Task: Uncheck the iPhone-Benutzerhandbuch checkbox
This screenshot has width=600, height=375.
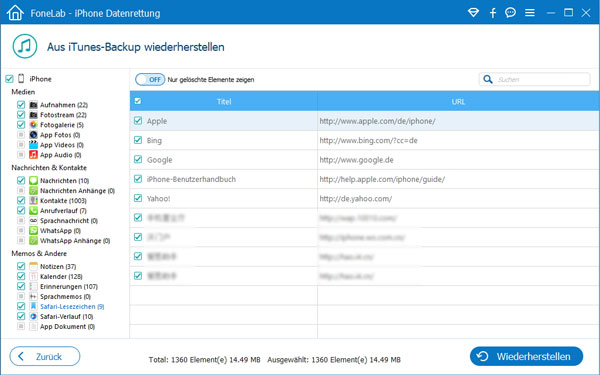Action: click(138, 179)
